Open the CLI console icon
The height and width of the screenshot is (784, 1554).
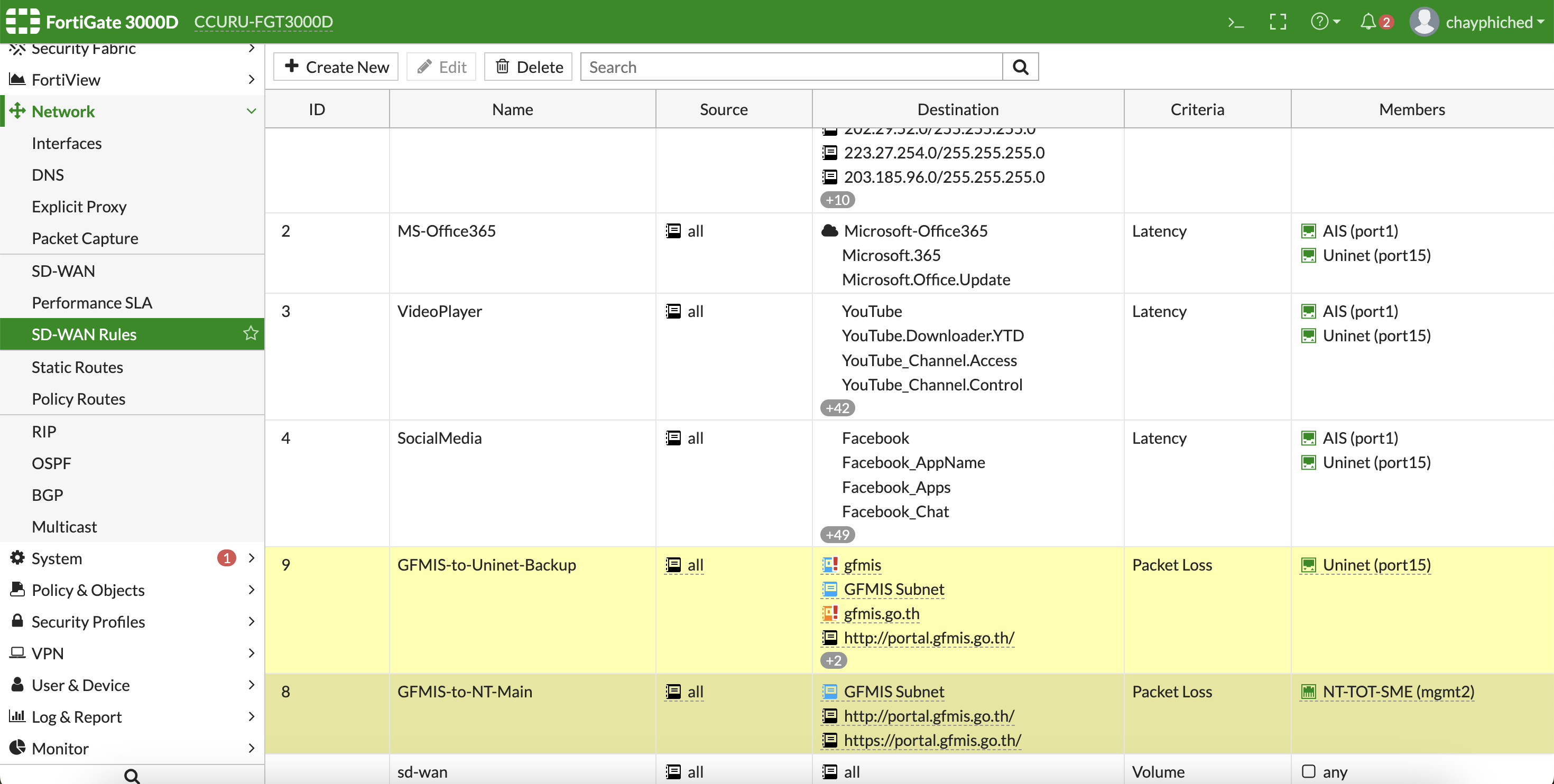click(1235, 23)
